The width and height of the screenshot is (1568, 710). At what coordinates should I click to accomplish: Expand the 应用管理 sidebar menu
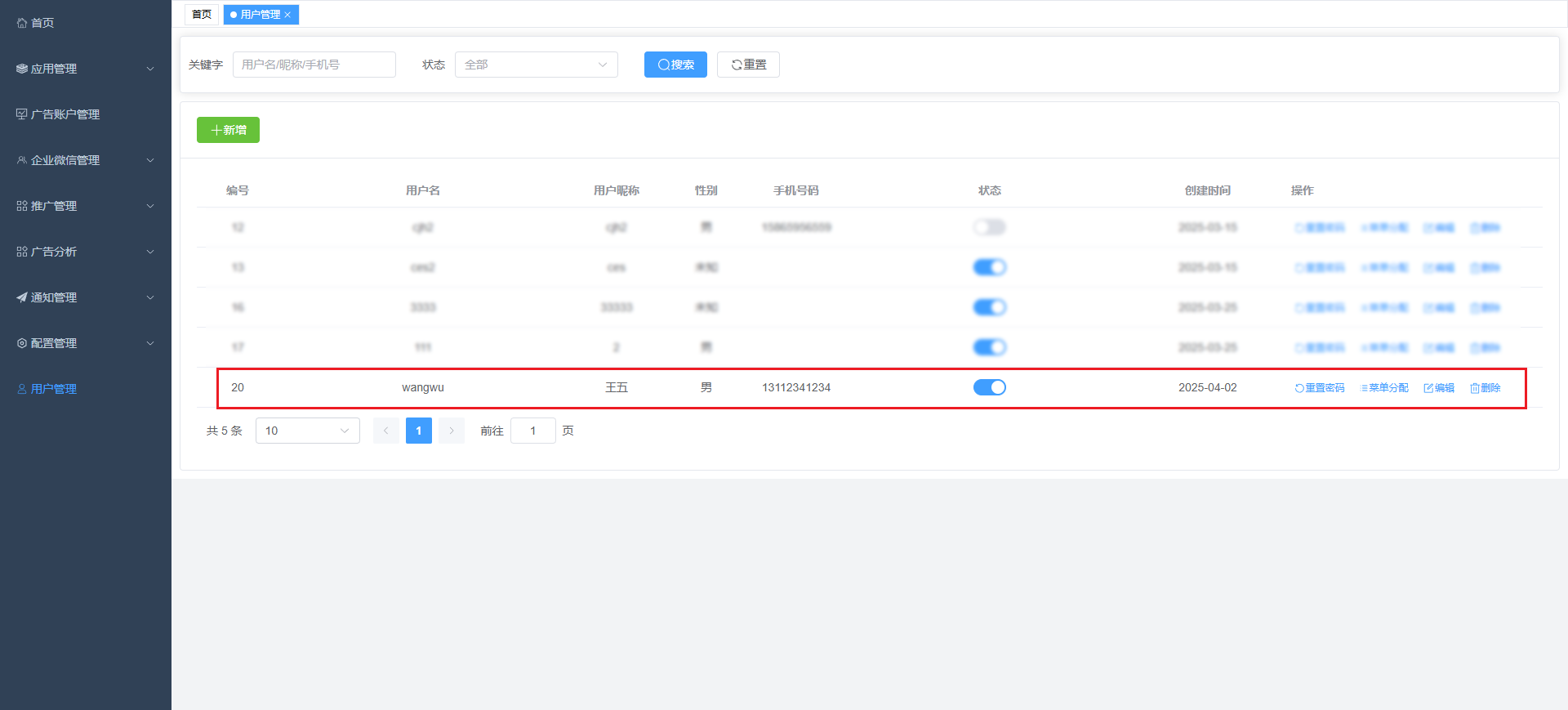coord(85,69)
